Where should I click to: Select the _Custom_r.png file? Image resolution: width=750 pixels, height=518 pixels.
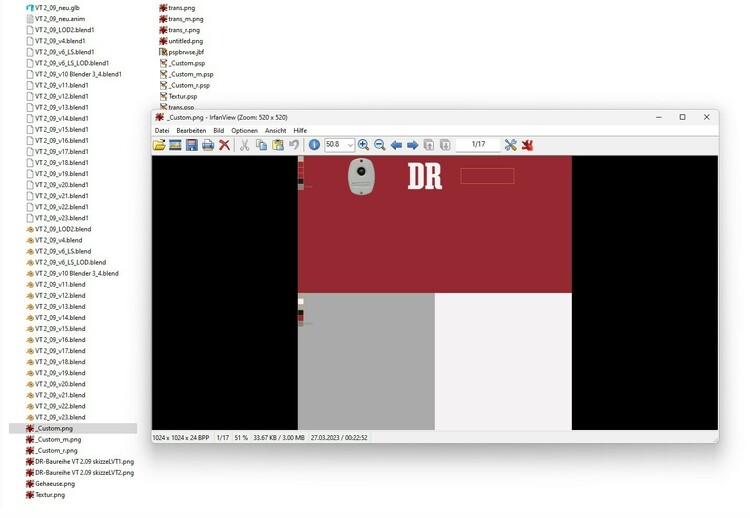pos(56,450)
